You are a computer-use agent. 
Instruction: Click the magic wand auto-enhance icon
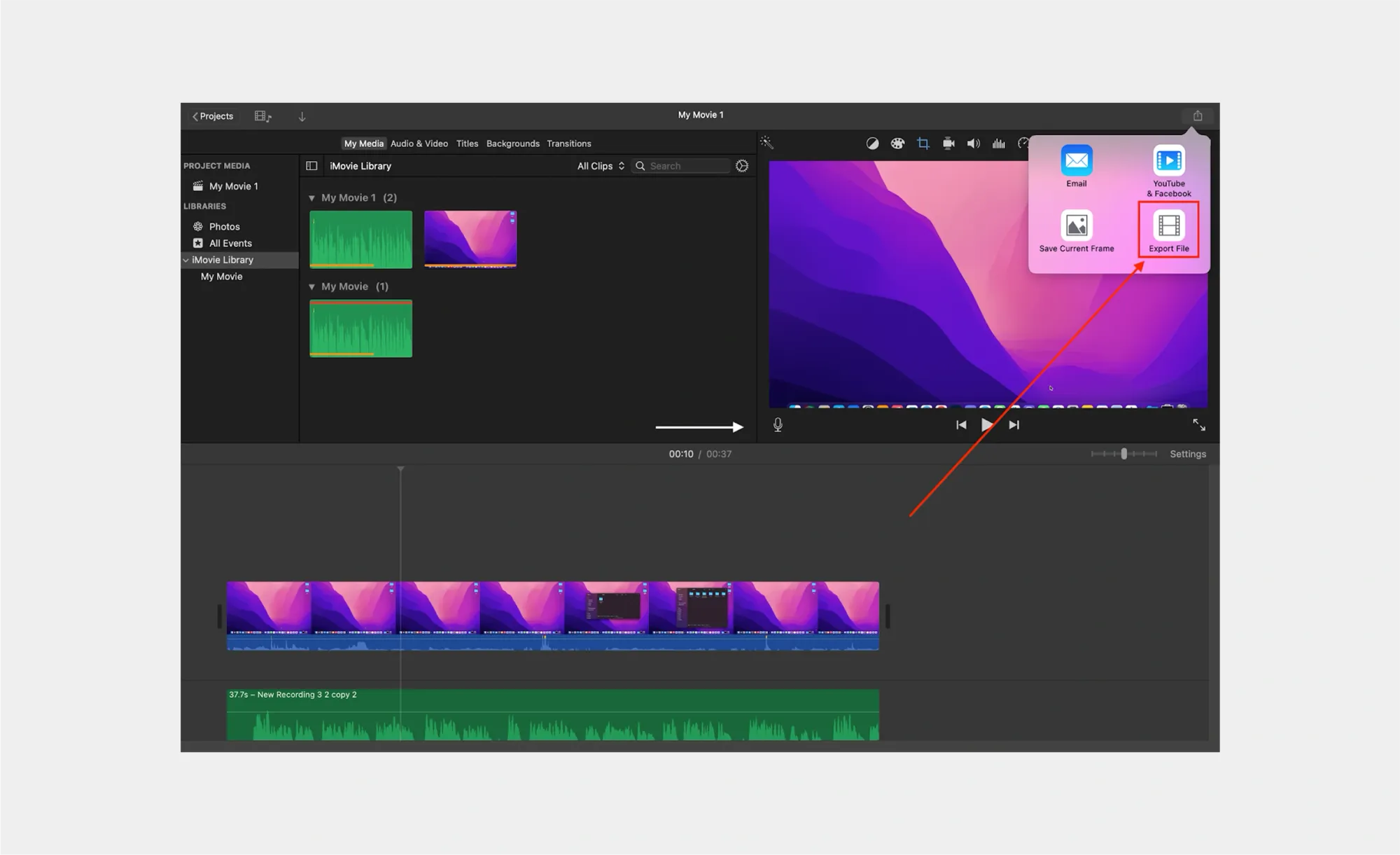[x=766, y=143]
